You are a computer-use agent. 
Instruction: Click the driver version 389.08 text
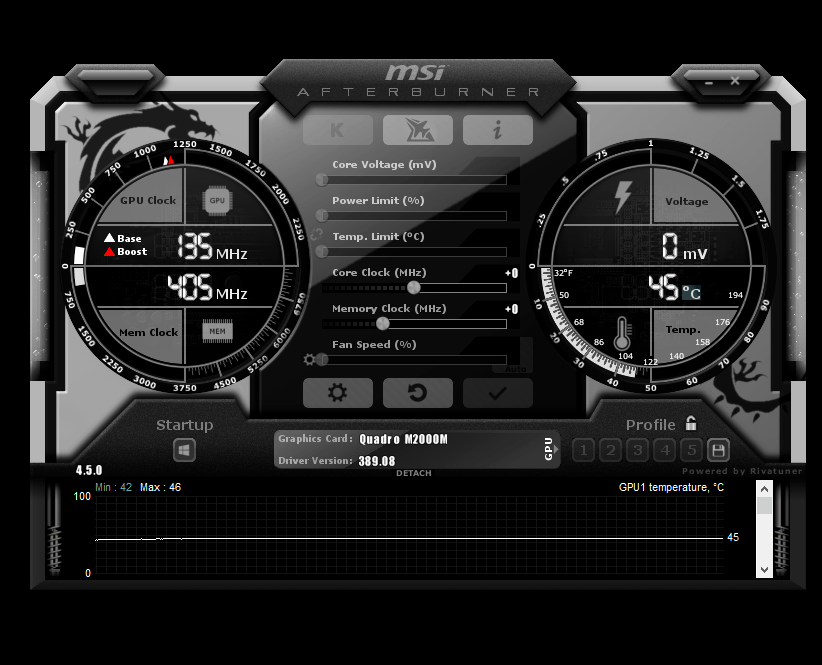click(377, 461)
